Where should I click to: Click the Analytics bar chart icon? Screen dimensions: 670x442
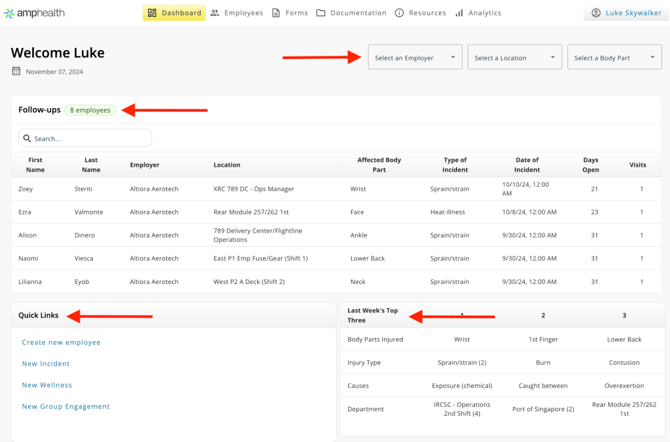click(x=459, y=13)
